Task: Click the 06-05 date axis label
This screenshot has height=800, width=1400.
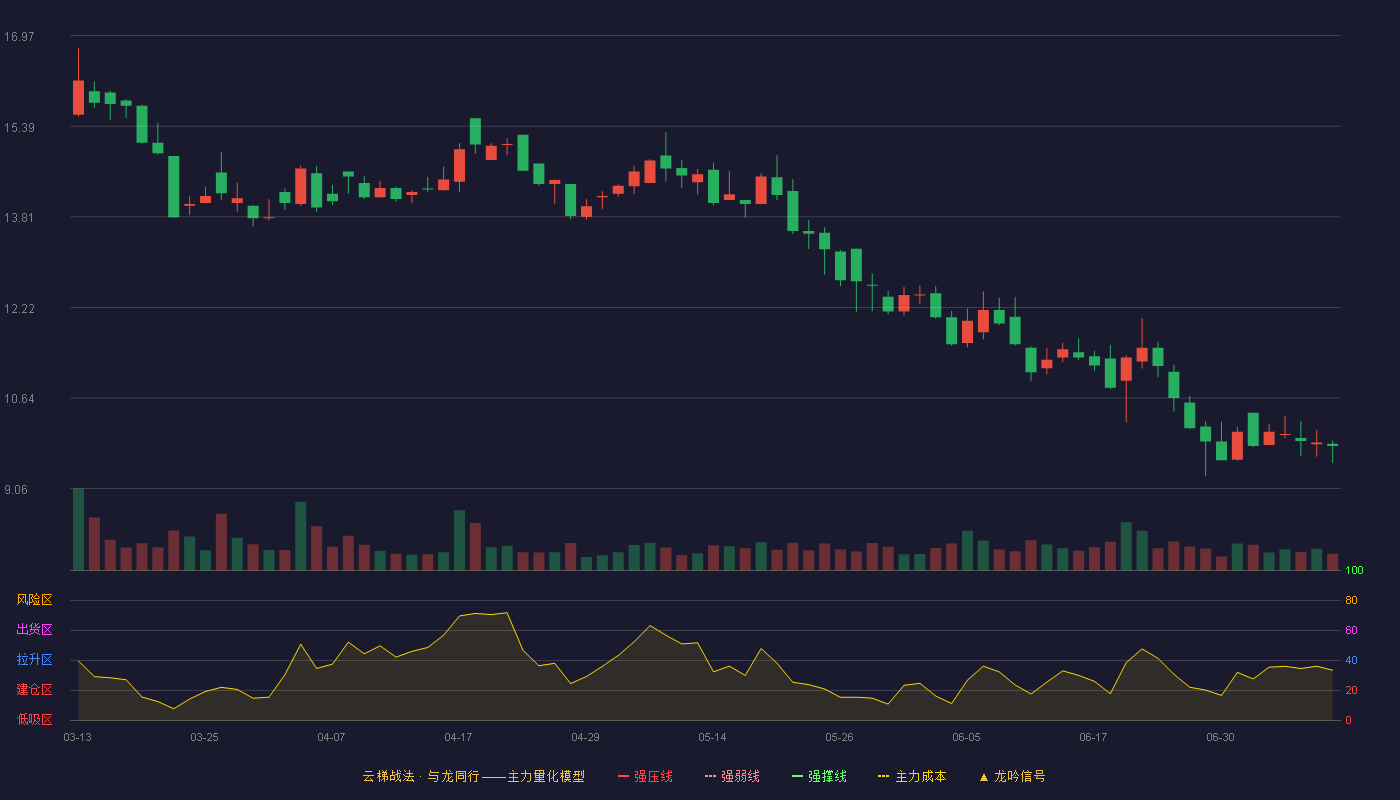Action: [966, 737]
